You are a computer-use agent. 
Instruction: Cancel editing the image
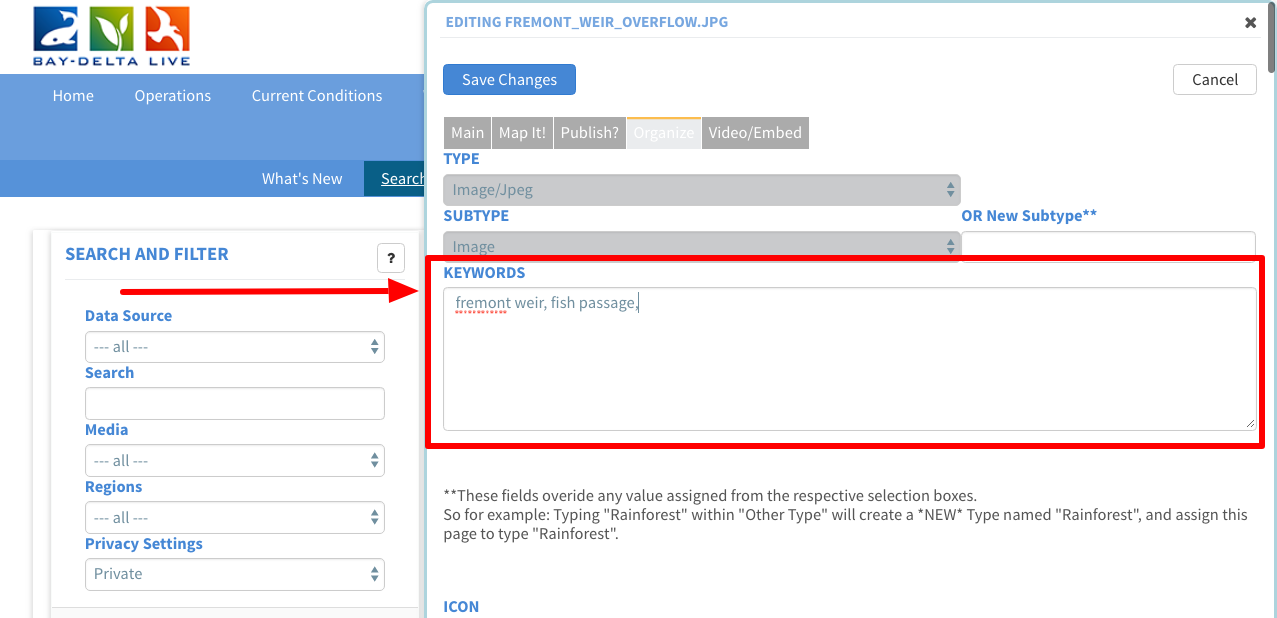coord(1214,80)
